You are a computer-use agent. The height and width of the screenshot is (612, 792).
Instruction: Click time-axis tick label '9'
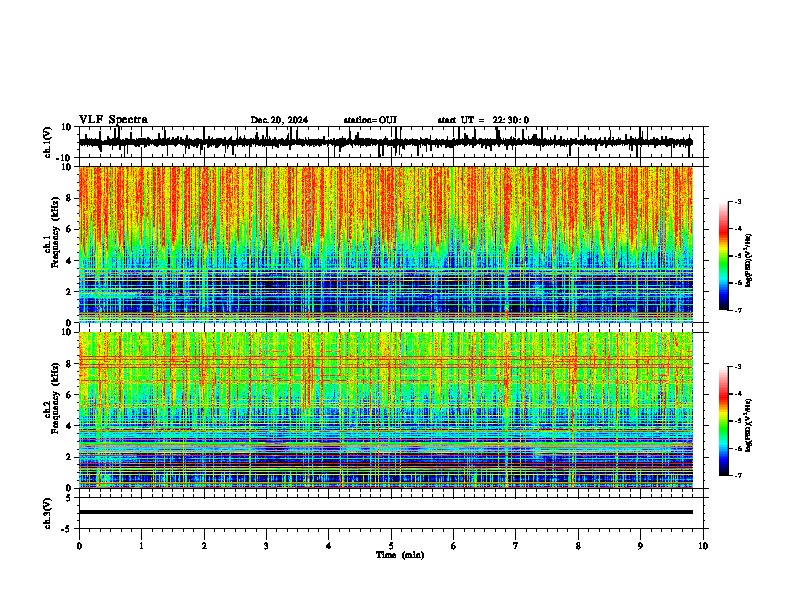tap(640, 546)
